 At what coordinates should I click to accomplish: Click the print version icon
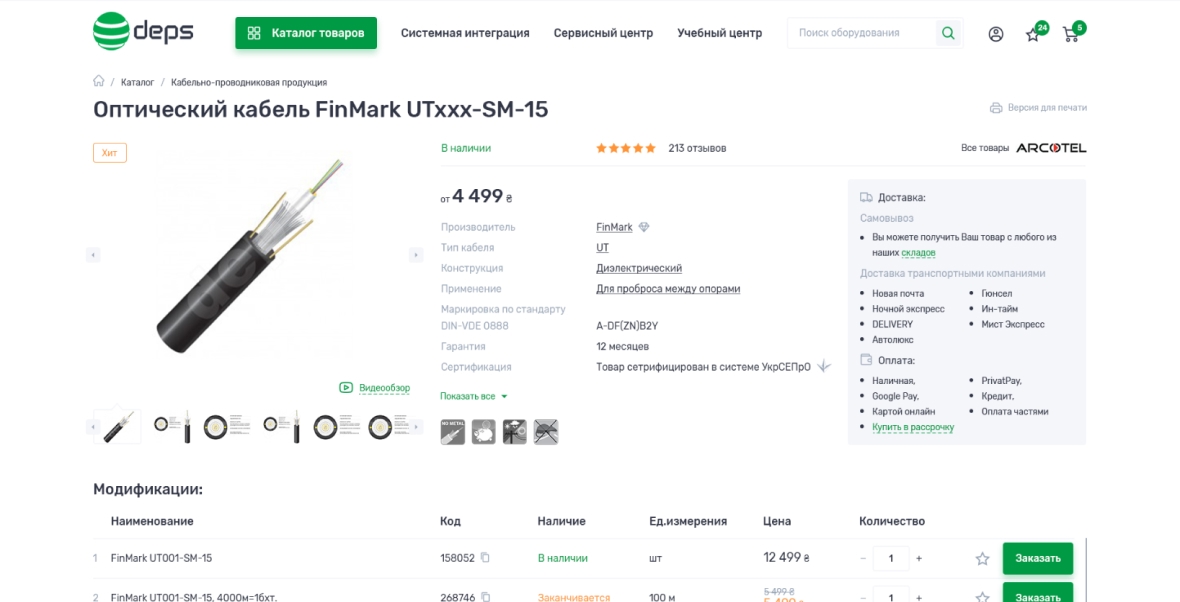pos(996,108)
